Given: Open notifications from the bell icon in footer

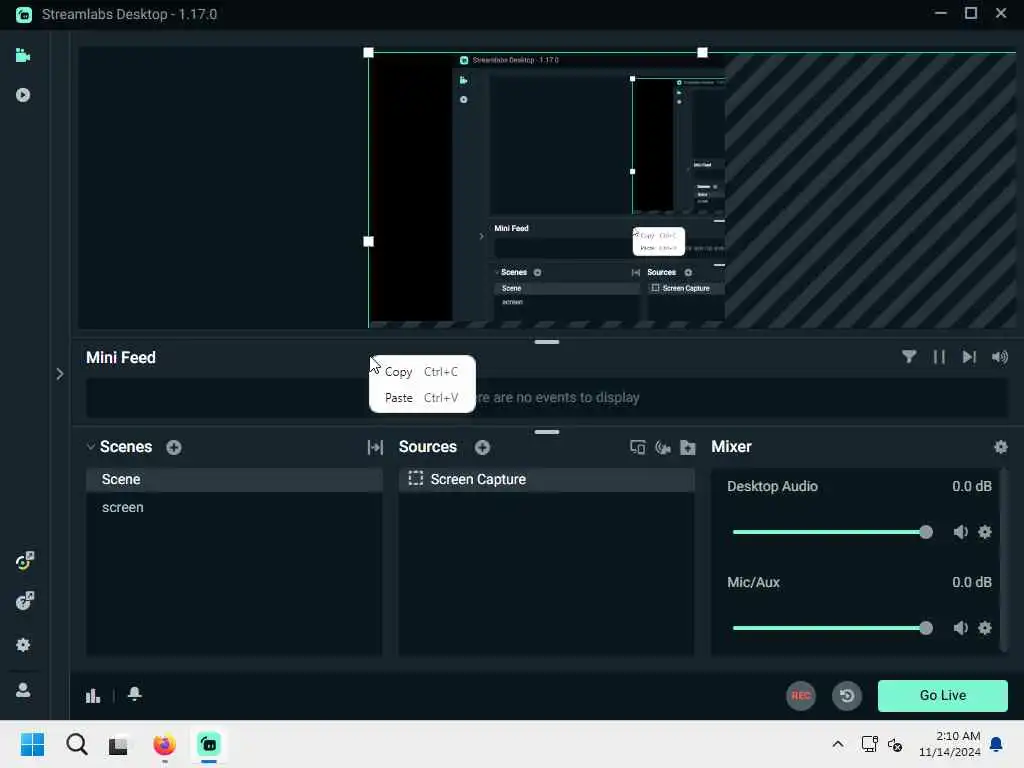Looking at the screenshot, I should [135, 694].
